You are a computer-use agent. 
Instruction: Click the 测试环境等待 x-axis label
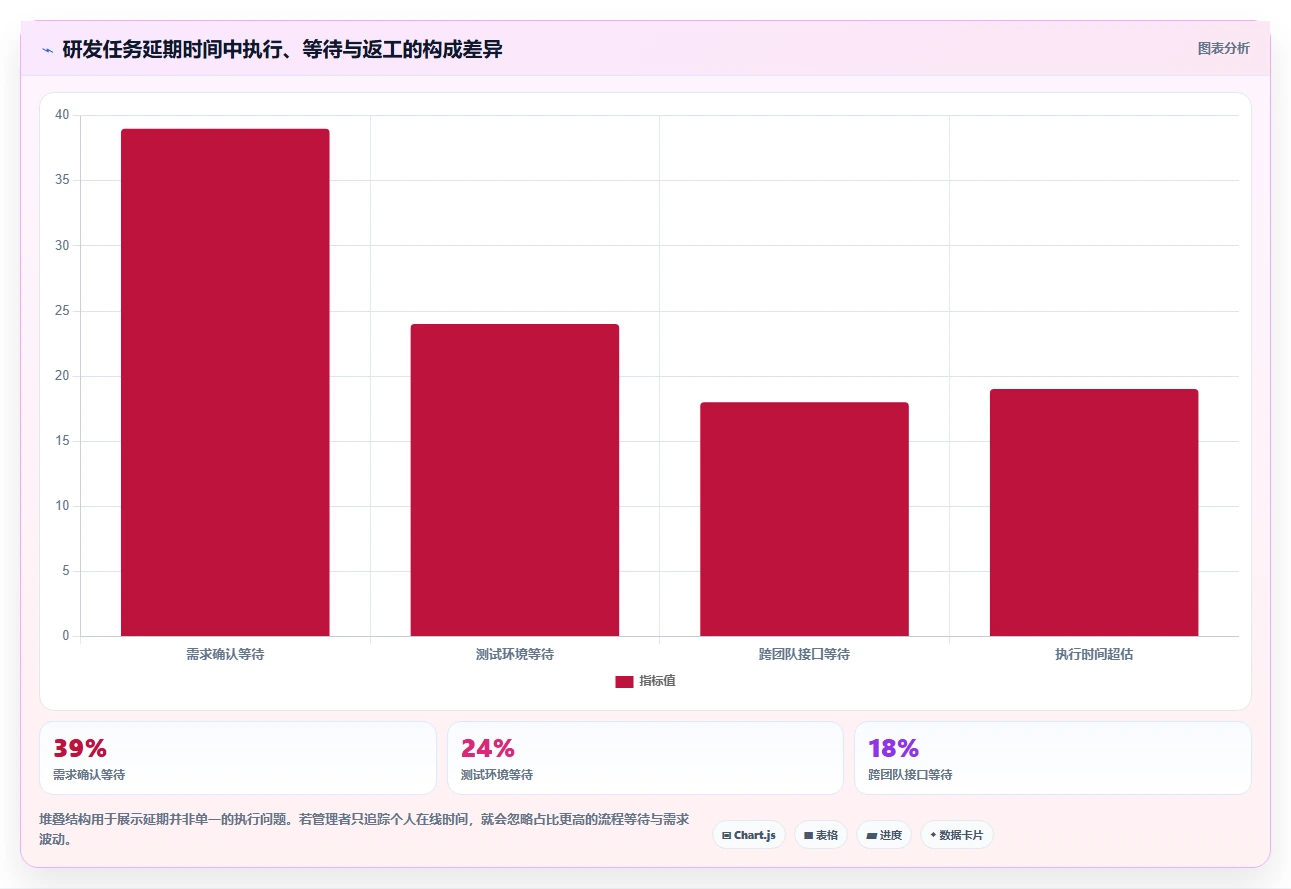515,655
